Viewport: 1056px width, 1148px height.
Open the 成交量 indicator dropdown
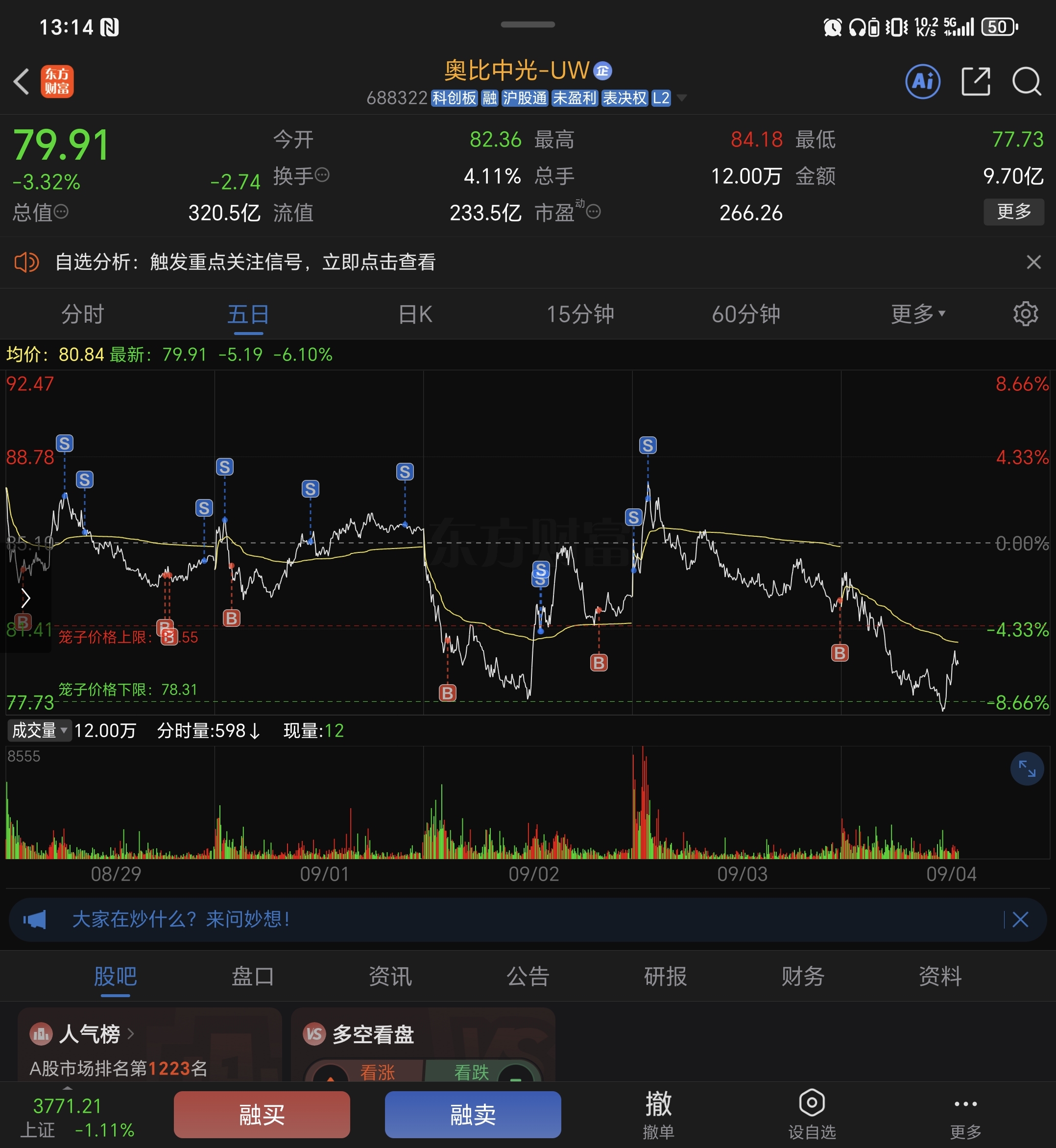pyautogui.click(x=39, y=730)
